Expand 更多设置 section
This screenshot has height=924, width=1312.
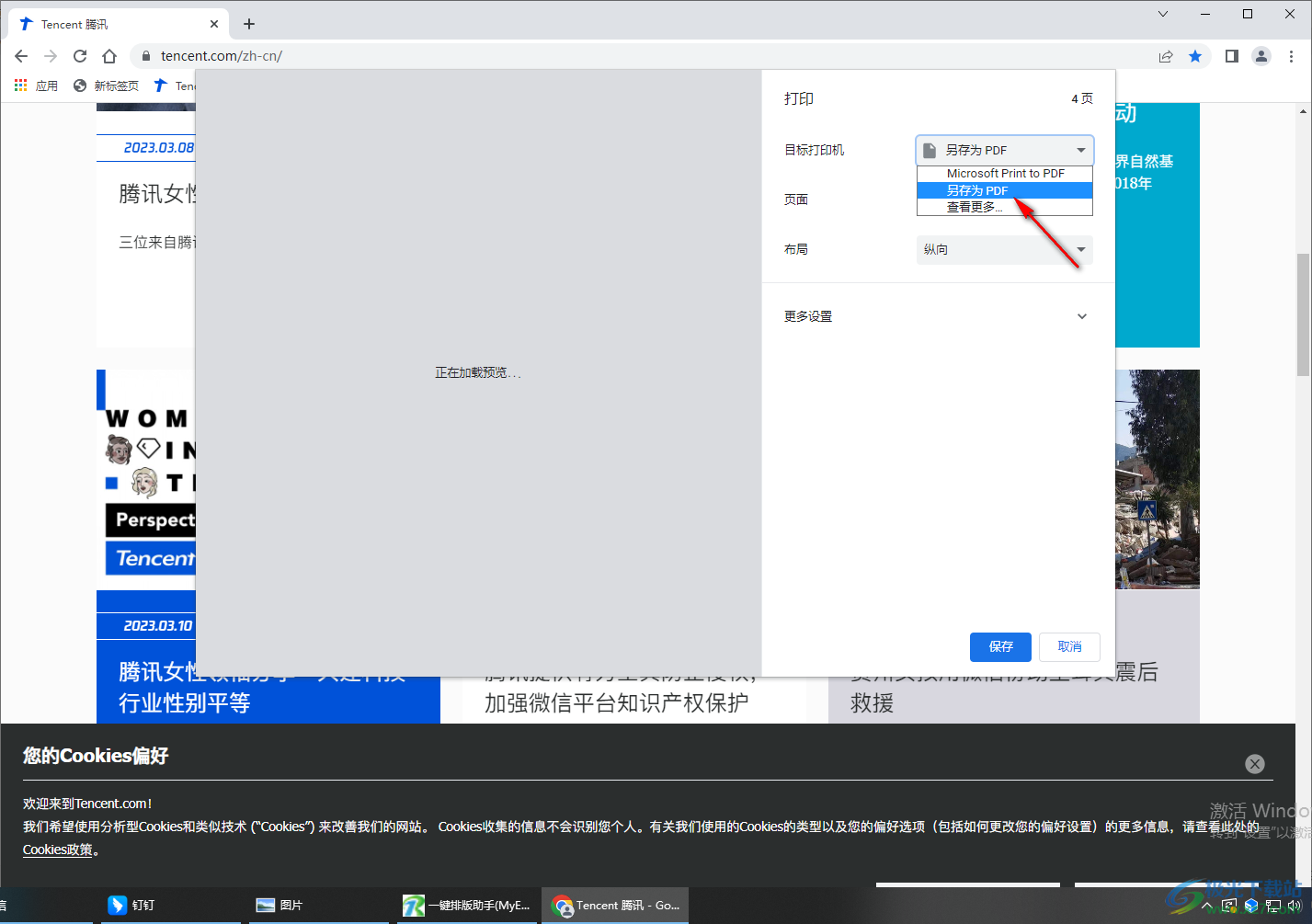(938, 316)
